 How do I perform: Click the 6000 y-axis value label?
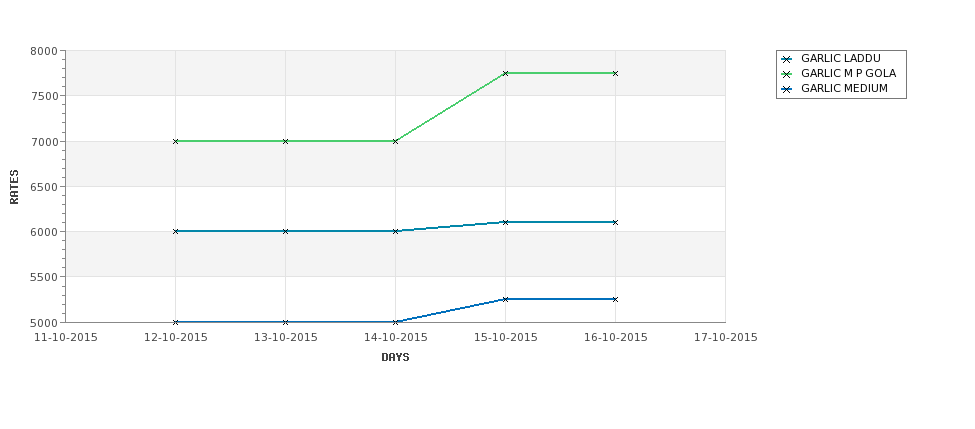tap(44, 232)
